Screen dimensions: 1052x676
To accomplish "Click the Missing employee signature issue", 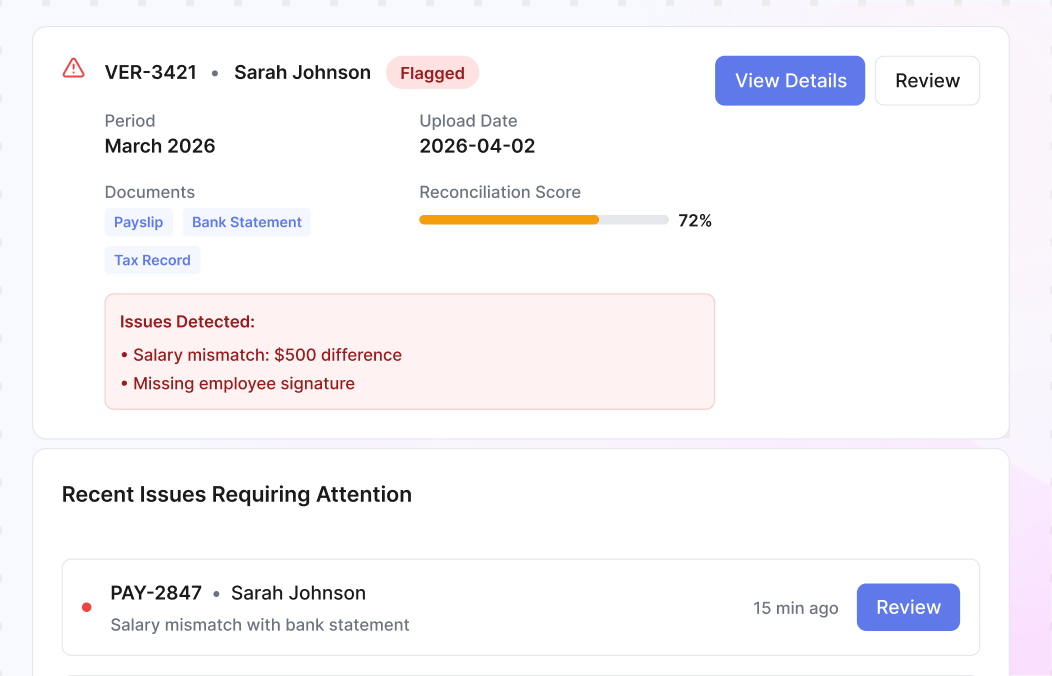I will pos(238,384).
